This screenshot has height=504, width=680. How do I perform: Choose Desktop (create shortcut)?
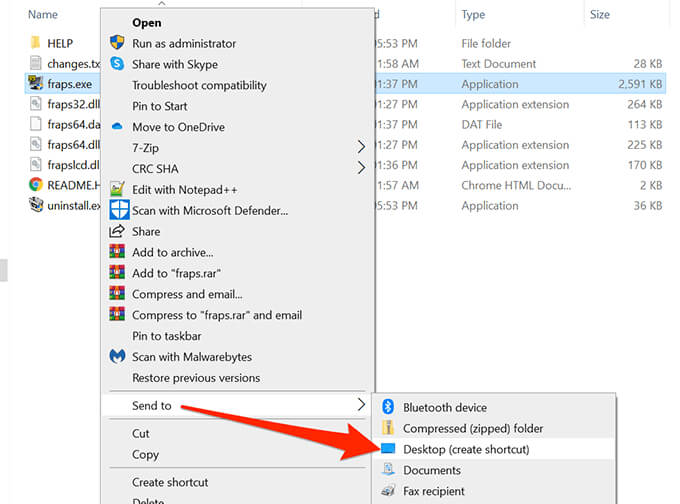[x=466, y=449]
